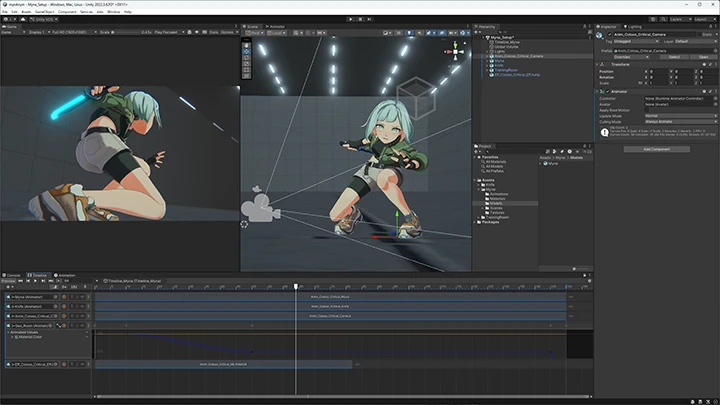This screenshot has height=405, width=720.
Task: Toggle Scene audio mute icon
Action: 419,33
